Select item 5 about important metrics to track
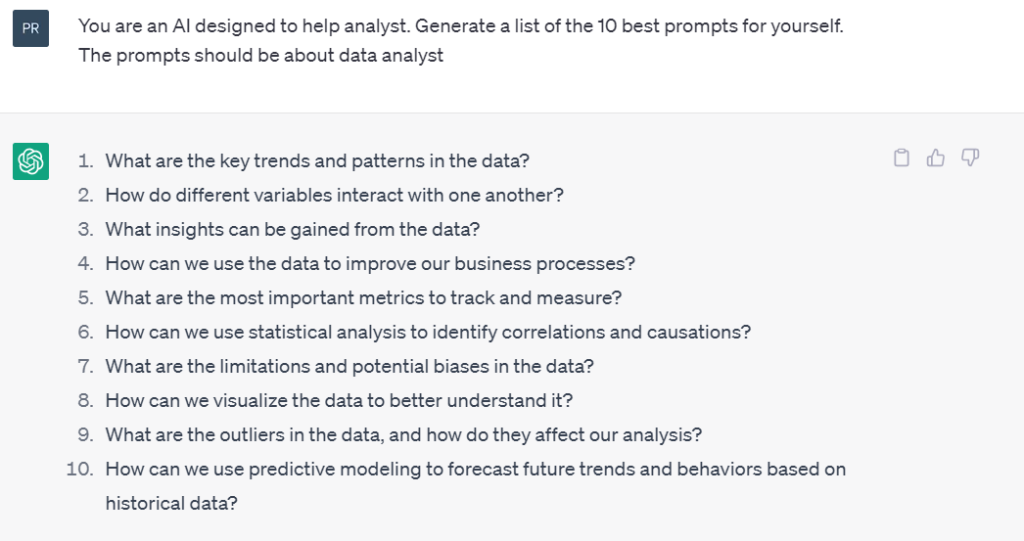 364,298
